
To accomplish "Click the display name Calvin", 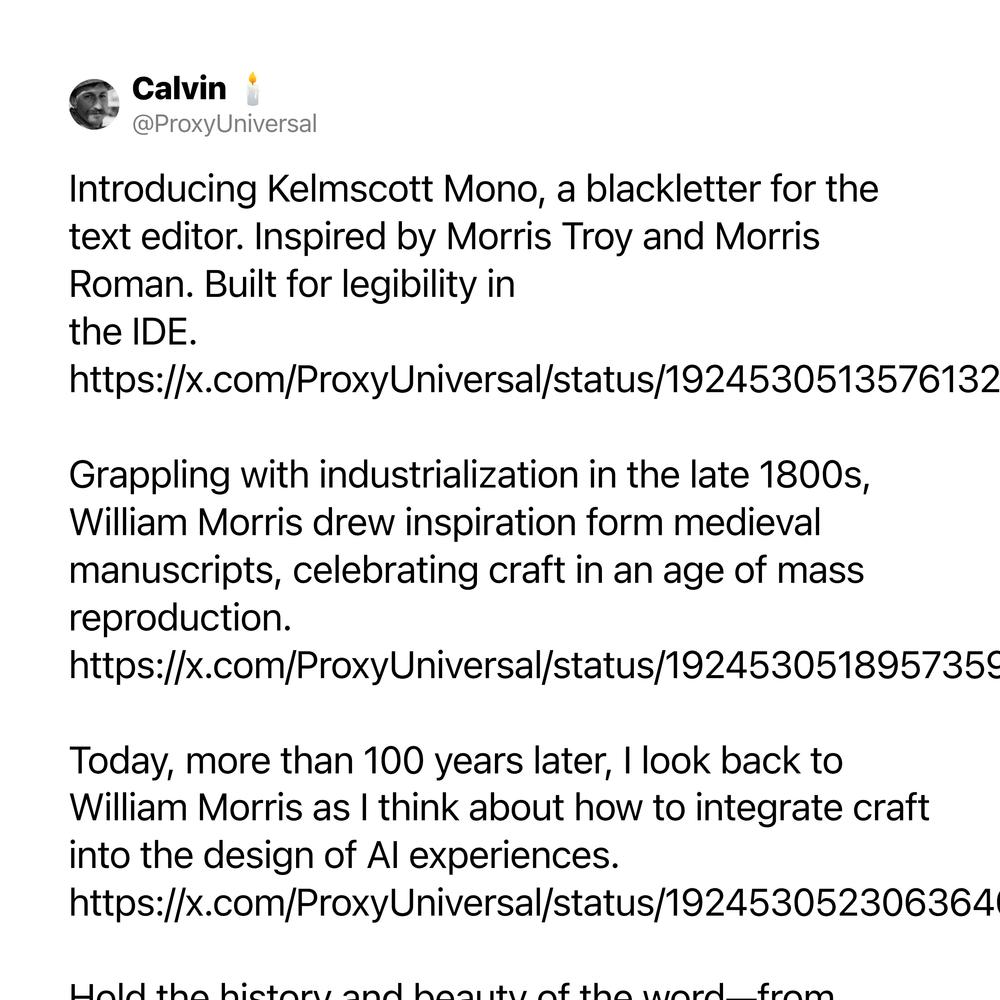I will (179, 89).
